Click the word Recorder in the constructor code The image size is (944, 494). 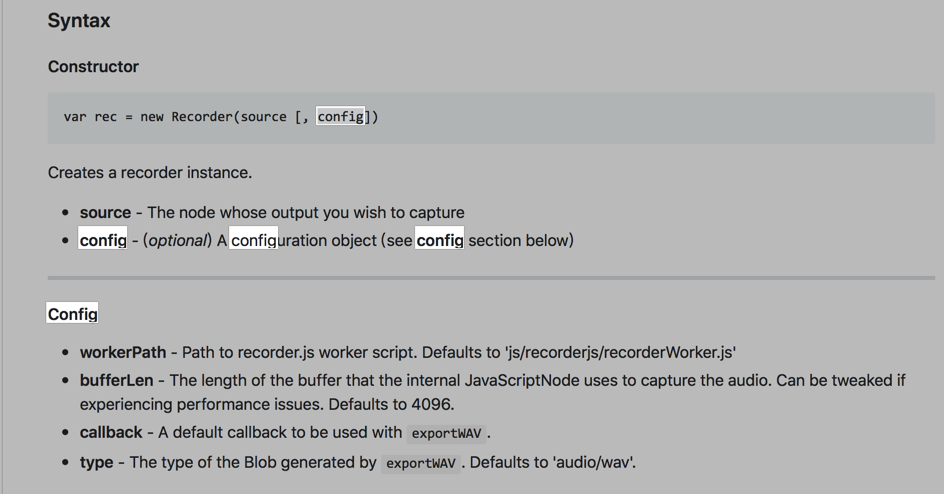pyautogui.click(x=201, y=117)
